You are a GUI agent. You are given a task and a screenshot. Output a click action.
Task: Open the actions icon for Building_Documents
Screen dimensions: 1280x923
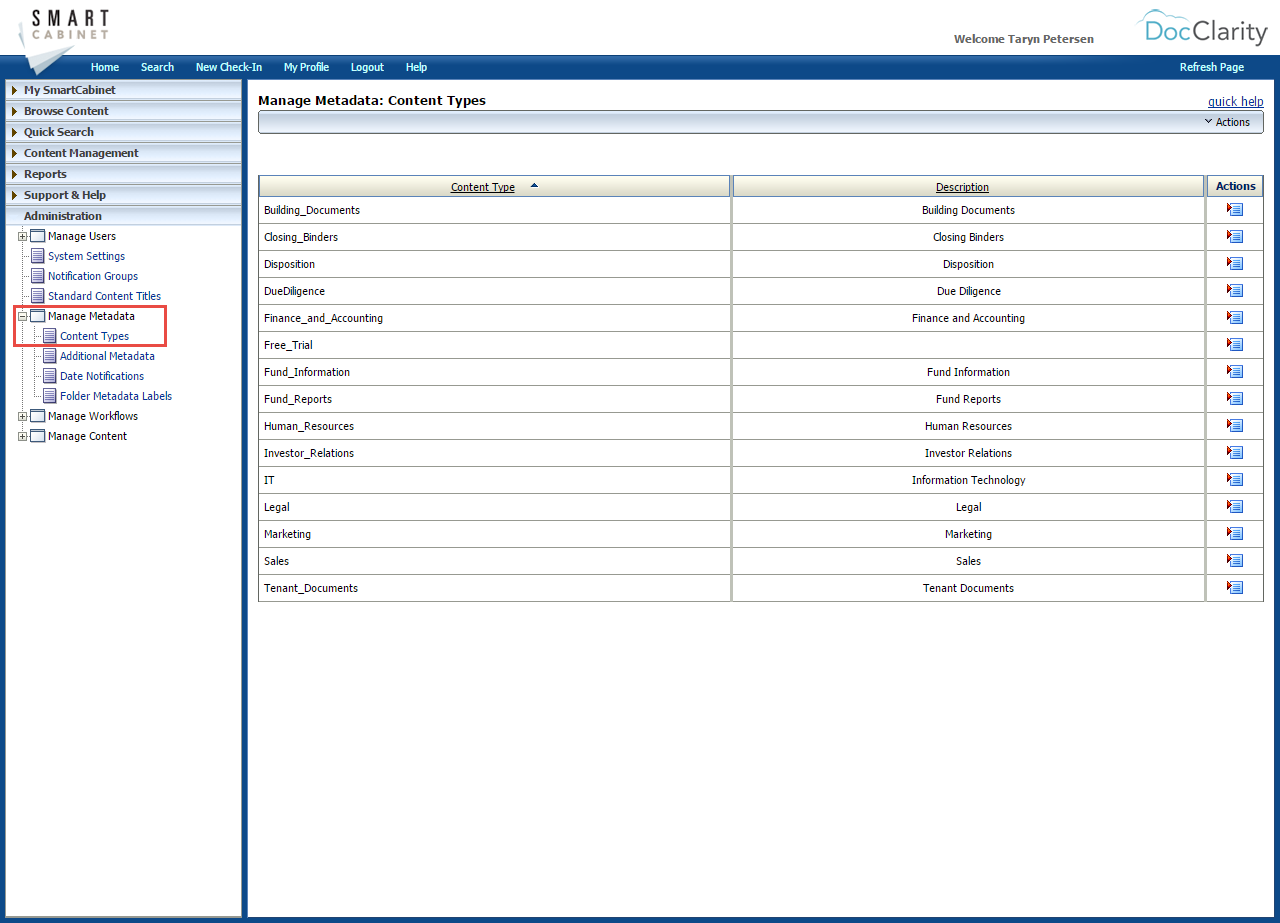click(x=1235, y=209)
